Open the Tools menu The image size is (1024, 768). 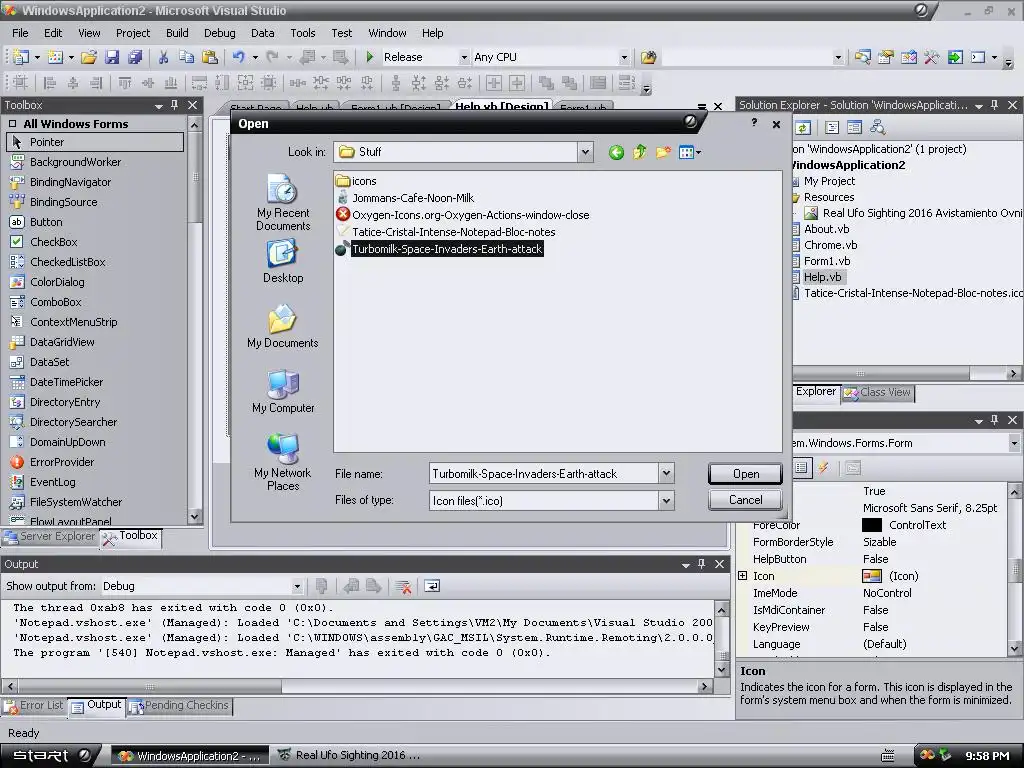(302, 33)
